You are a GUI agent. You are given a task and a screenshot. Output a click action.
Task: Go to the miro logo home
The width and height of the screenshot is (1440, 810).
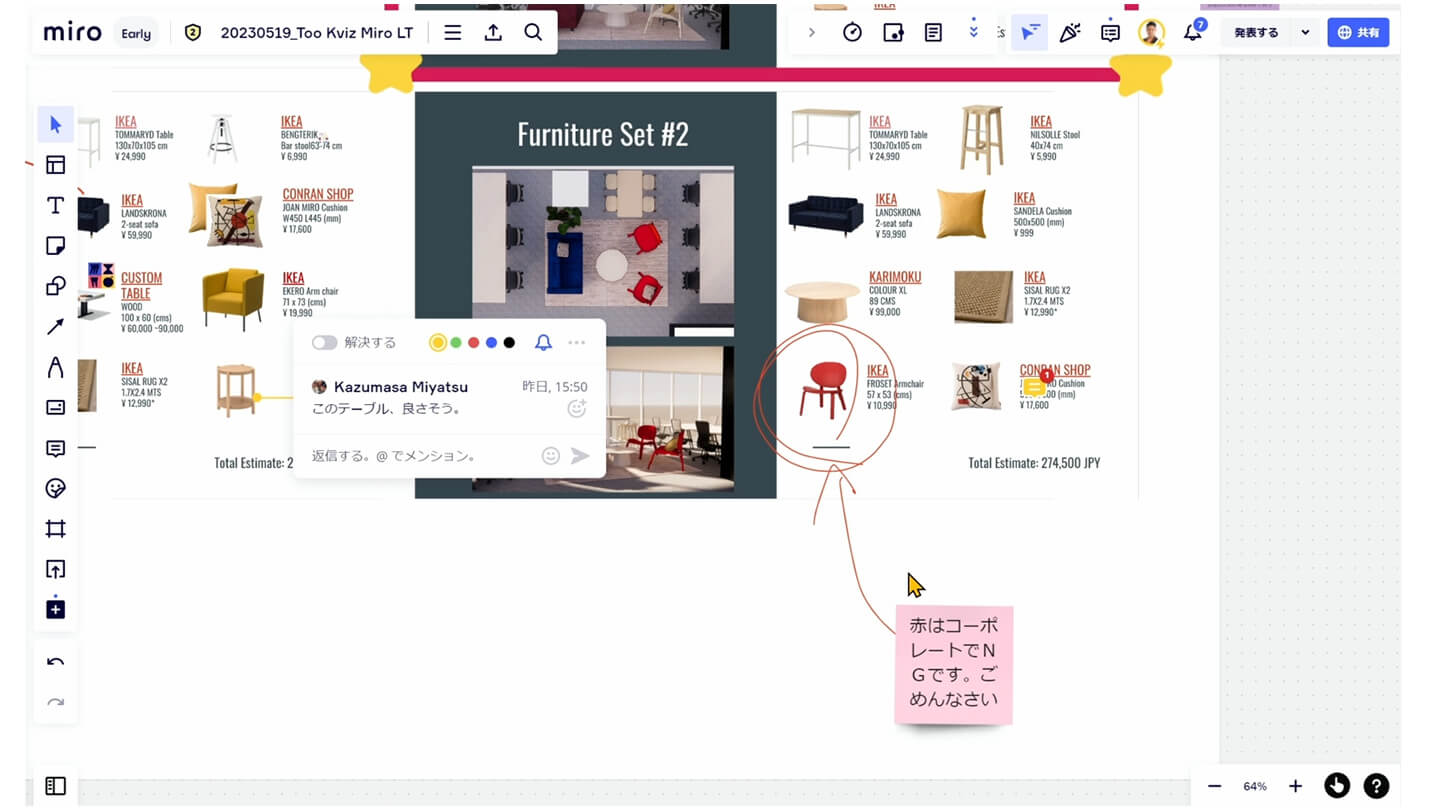click(x=72, y=33)
